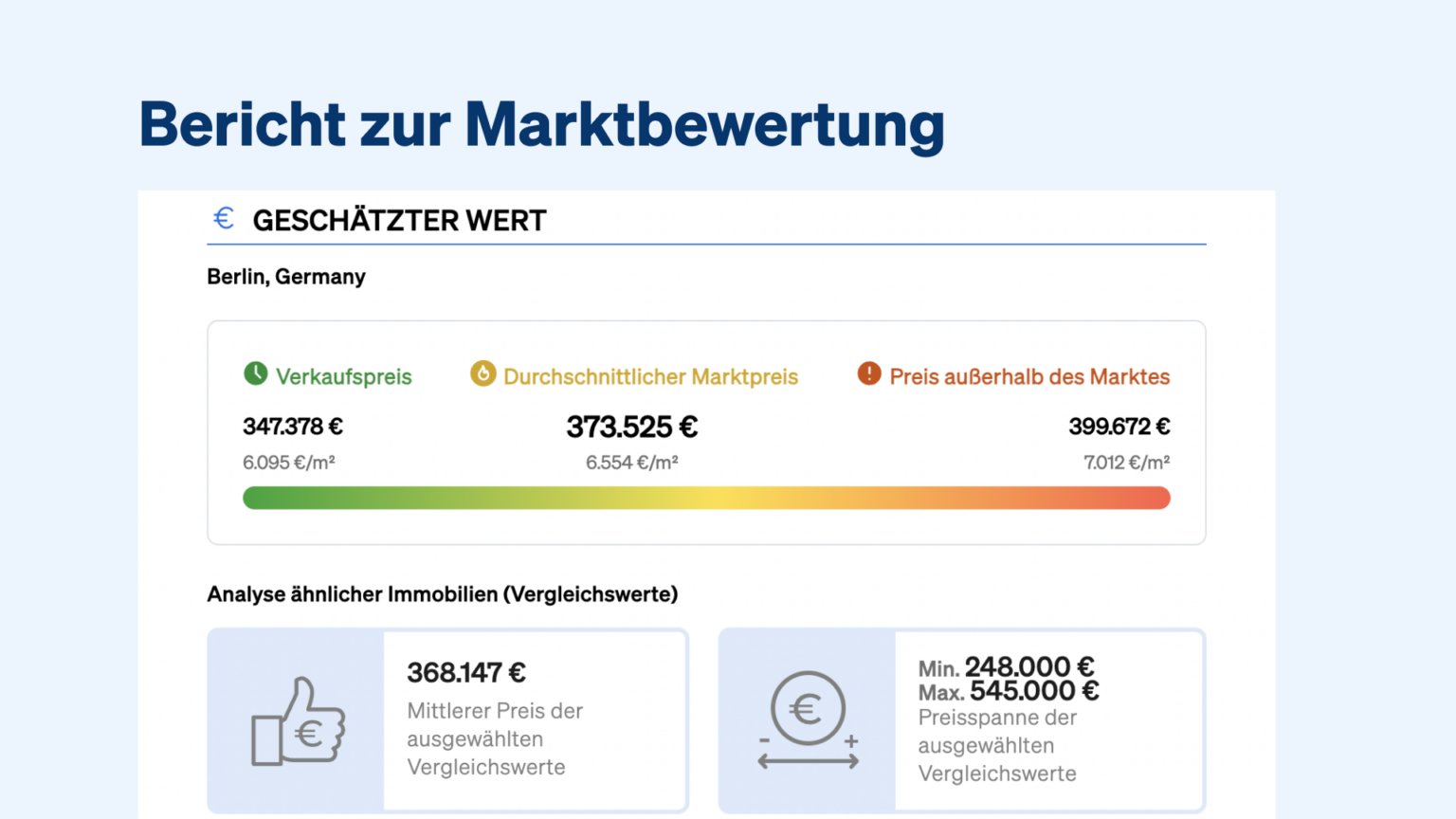Click the 347.378 € value
The height and width of the screenshot is (819, 1456).
pos(293,427)
